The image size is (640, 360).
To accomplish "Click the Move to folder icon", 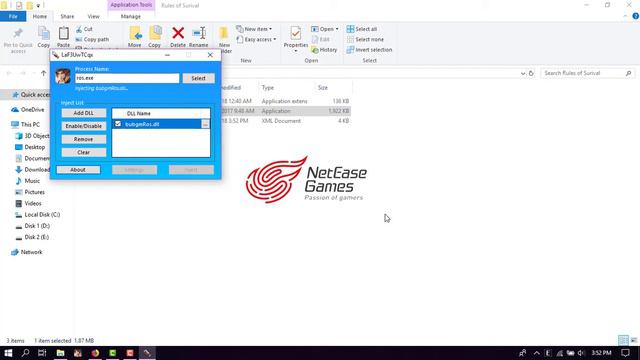I will [x=135, y=33].
